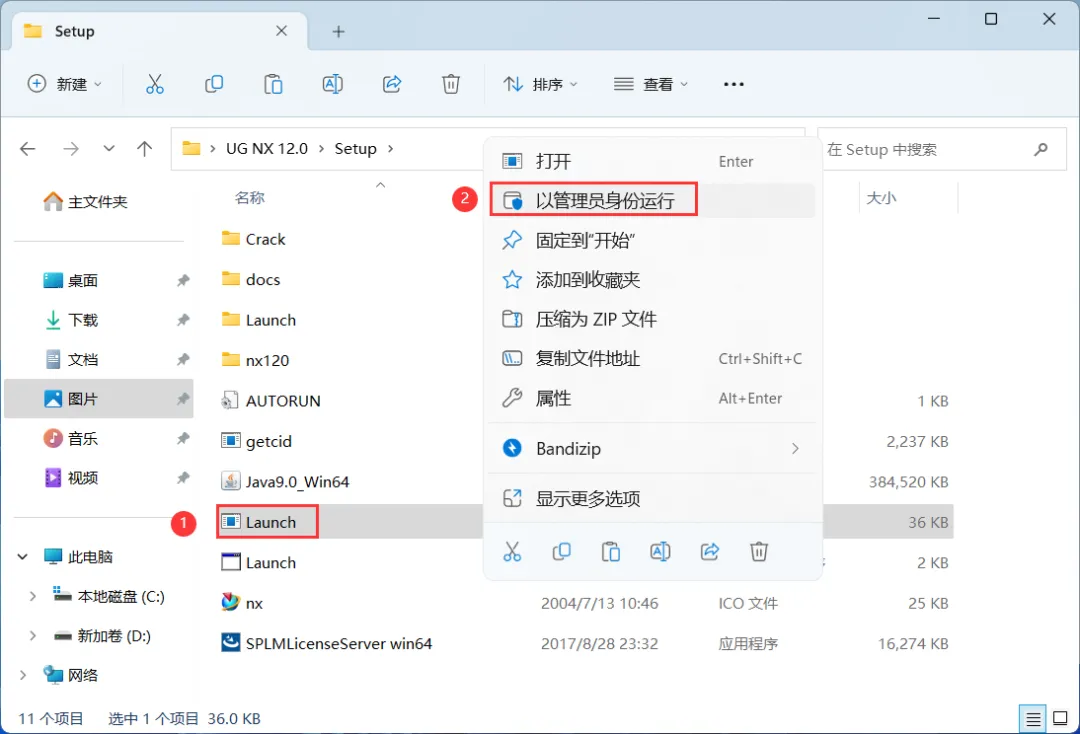The width and height of the screenshot is (1080, 734).
Task: Select 添加到收藏夹 in the context menu
Action: tap(652, 280)
